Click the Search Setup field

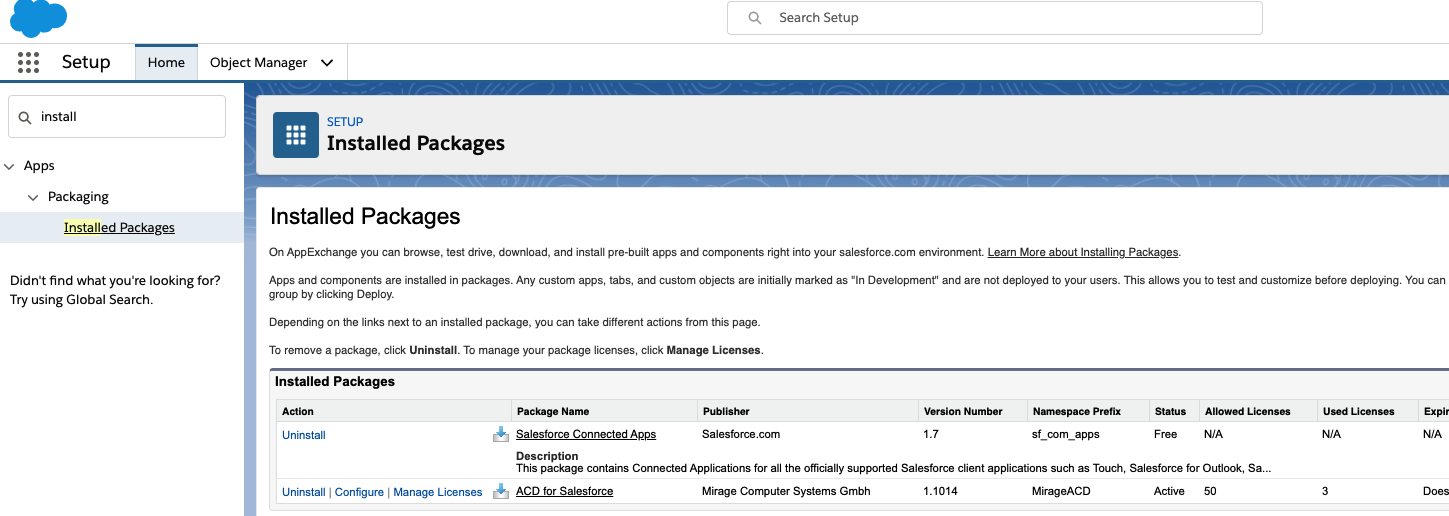pyautogui.click(x=995, y=18)
